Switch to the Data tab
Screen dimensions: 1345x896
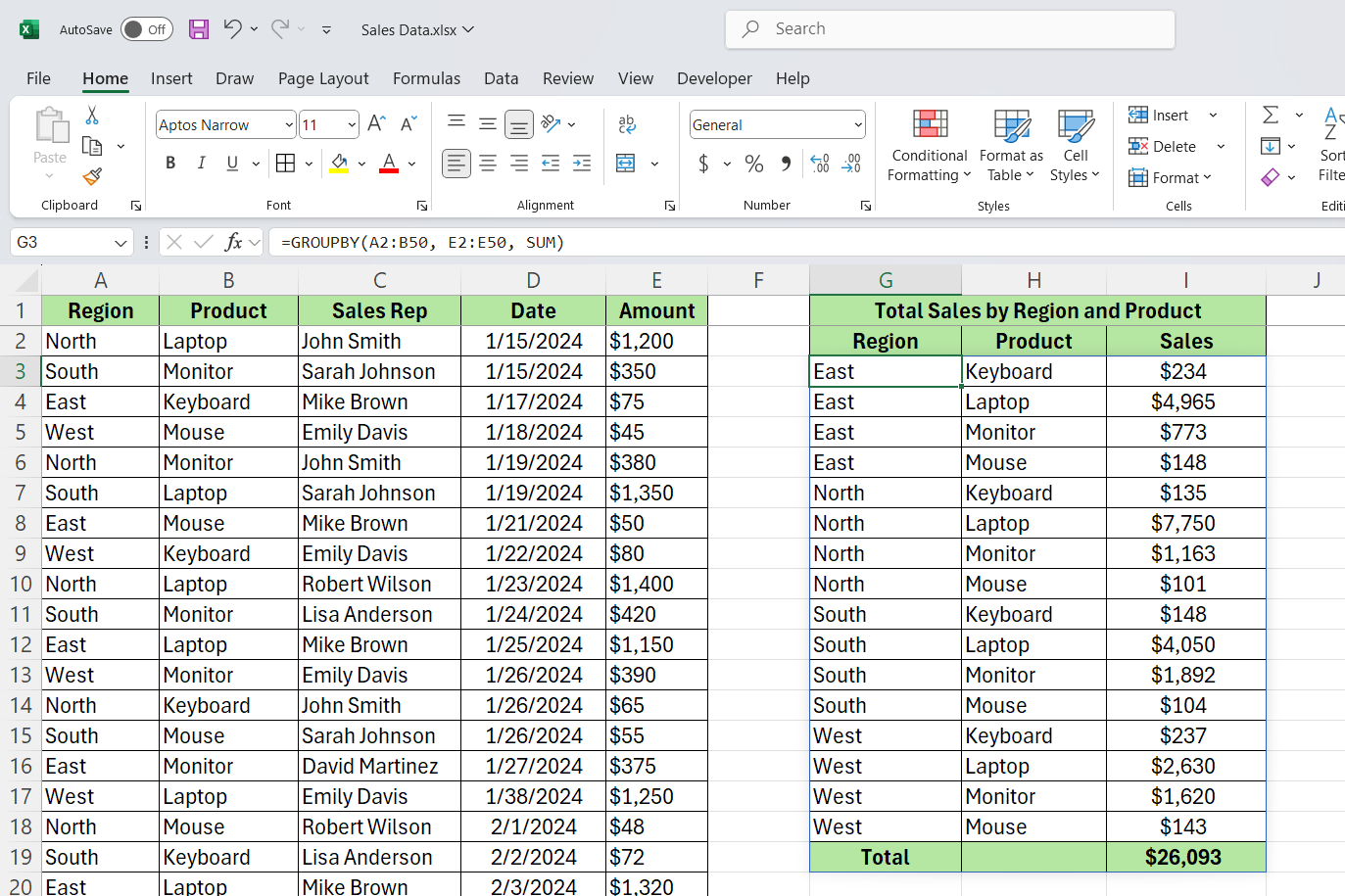(x=501, y=78)
